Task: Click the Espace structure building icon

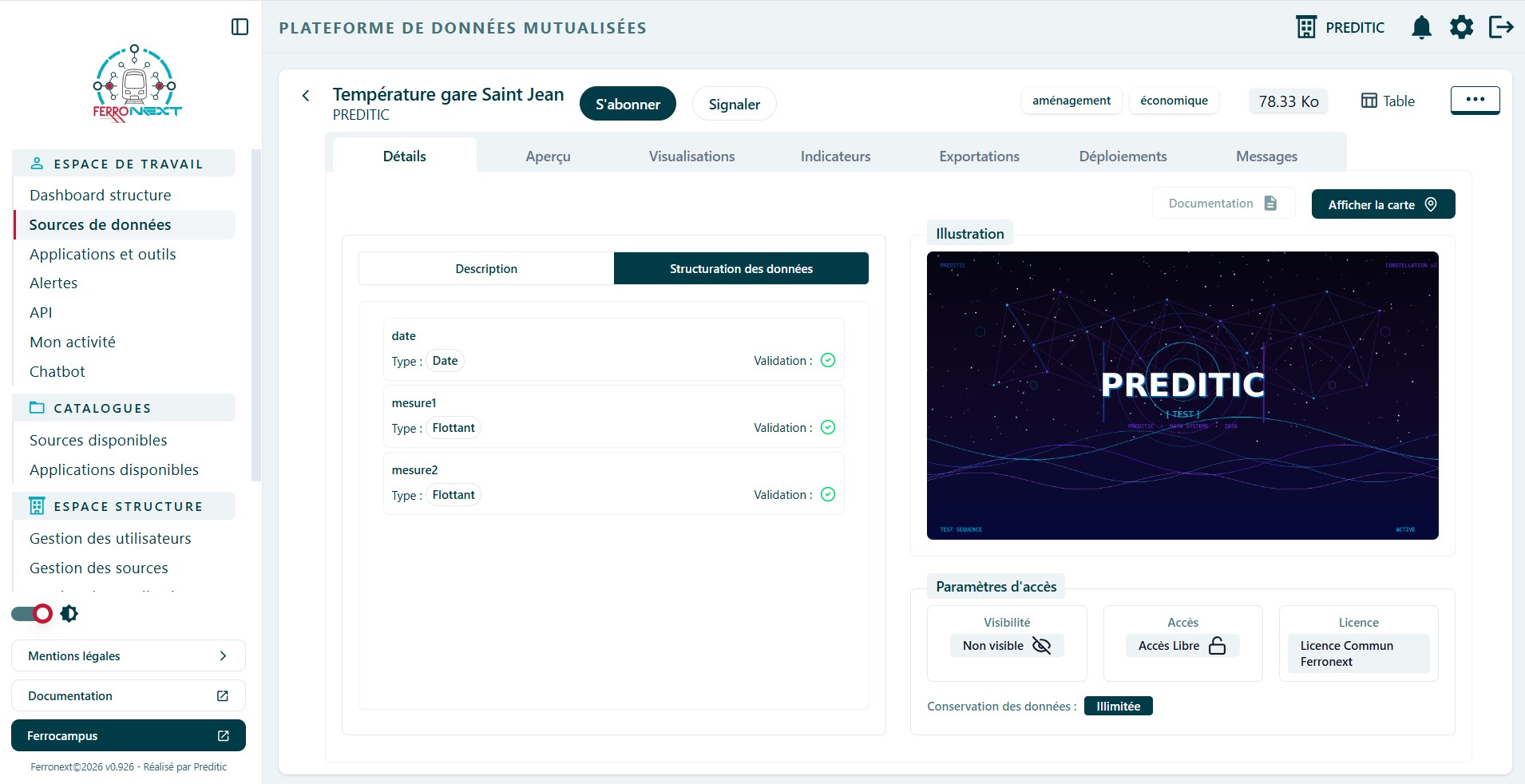Action: click(37, 506)
